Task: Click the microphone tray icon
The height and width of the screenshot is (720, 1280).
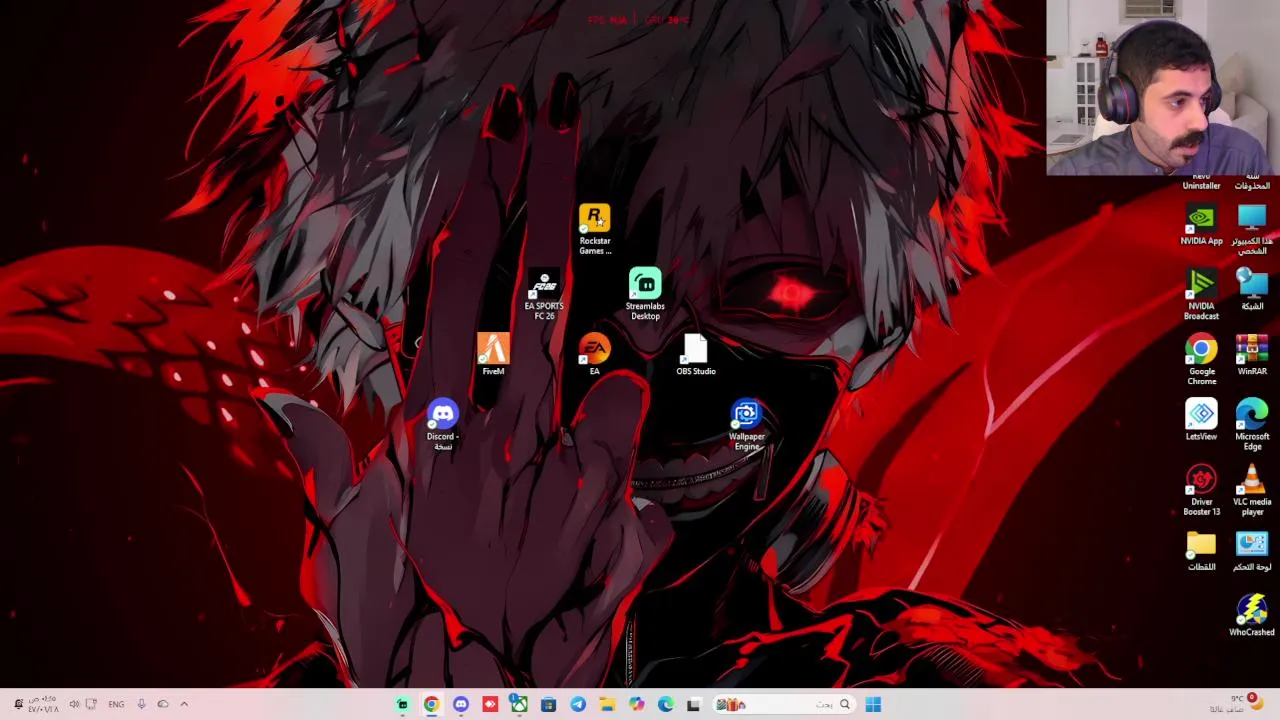Action: (x=141, y=704)
